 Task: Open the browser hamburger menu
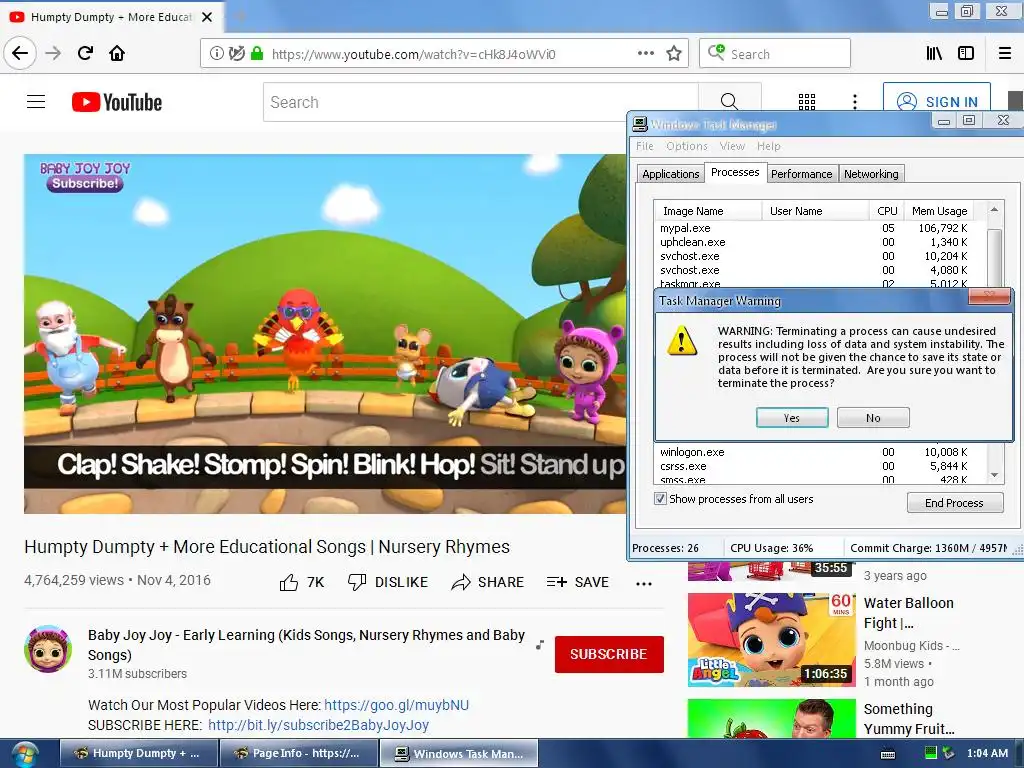(x=1005, y=54)
